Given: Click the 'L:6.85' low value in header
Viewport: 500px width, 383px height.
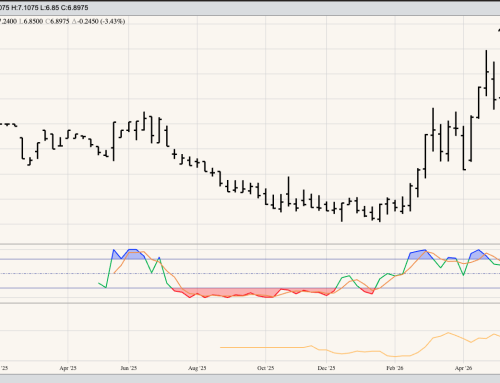Looking at the screenshot, I should click(50, 7).
